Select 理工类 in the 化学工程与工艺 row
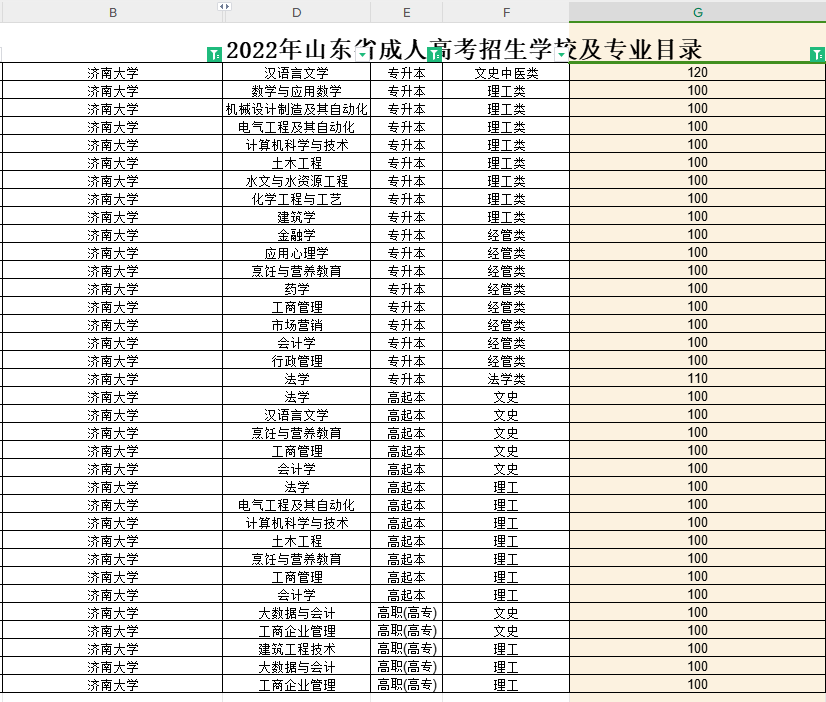 tap(506, 199)
